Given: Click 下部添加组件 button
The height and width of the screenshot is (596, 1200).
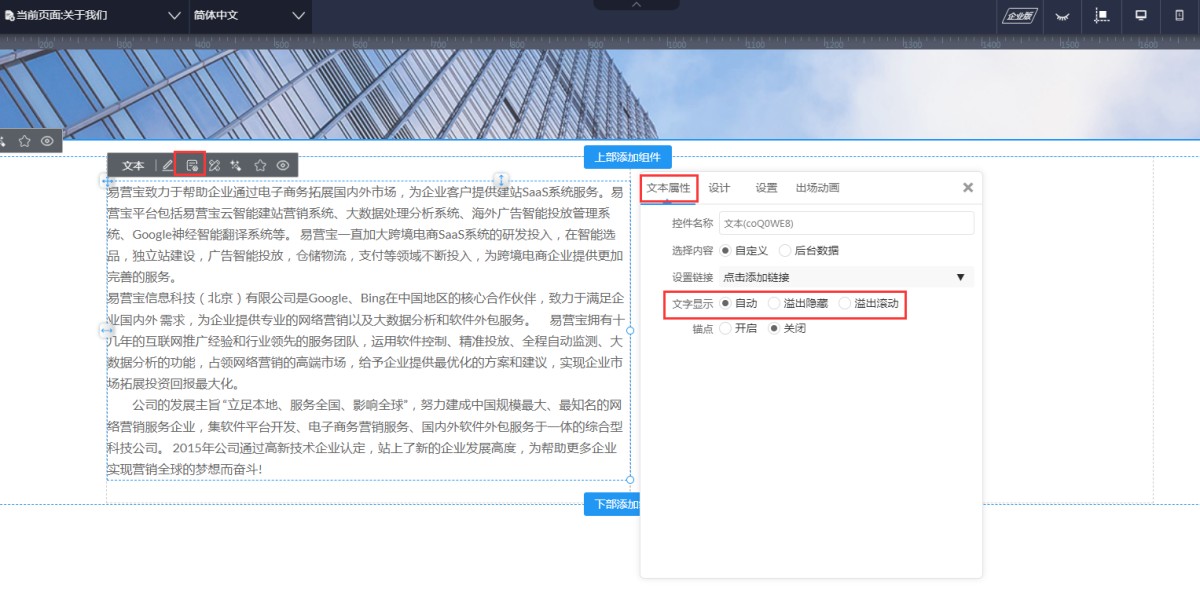Looking at the screenshot, I should coord(612,504).
